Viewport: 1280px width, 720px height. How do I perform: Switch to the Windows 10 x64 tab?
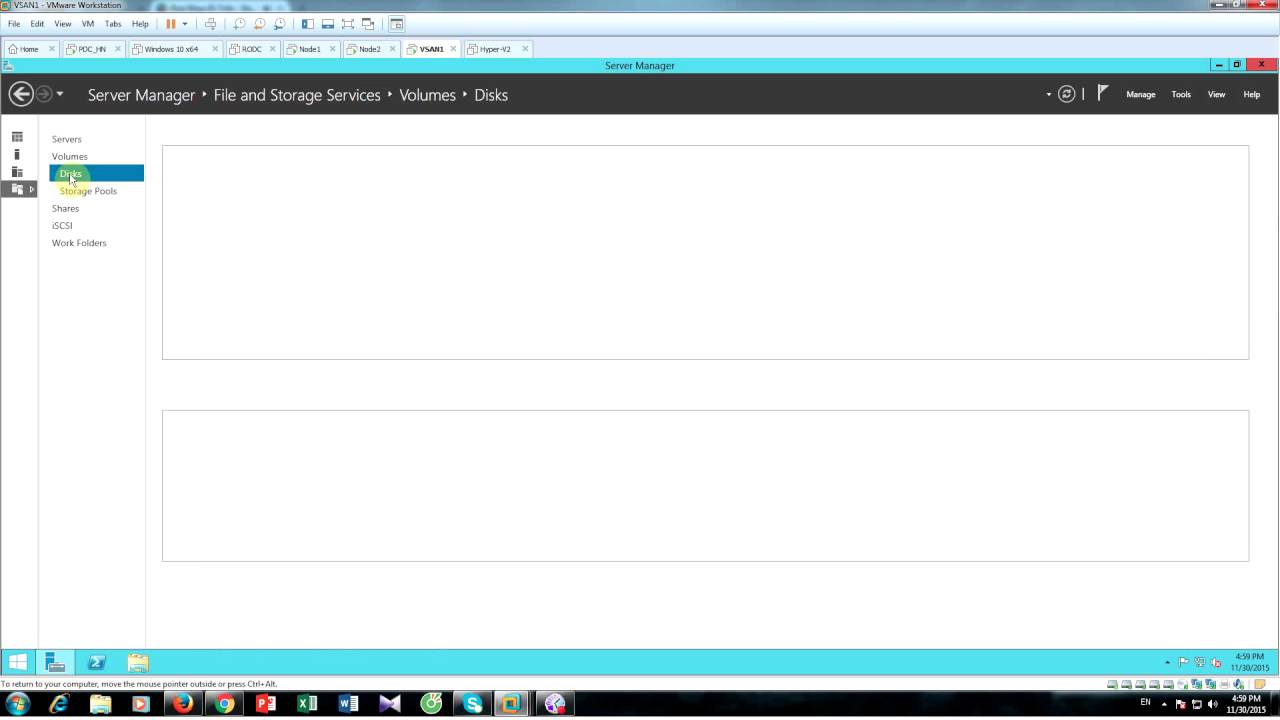pos(171,48)
